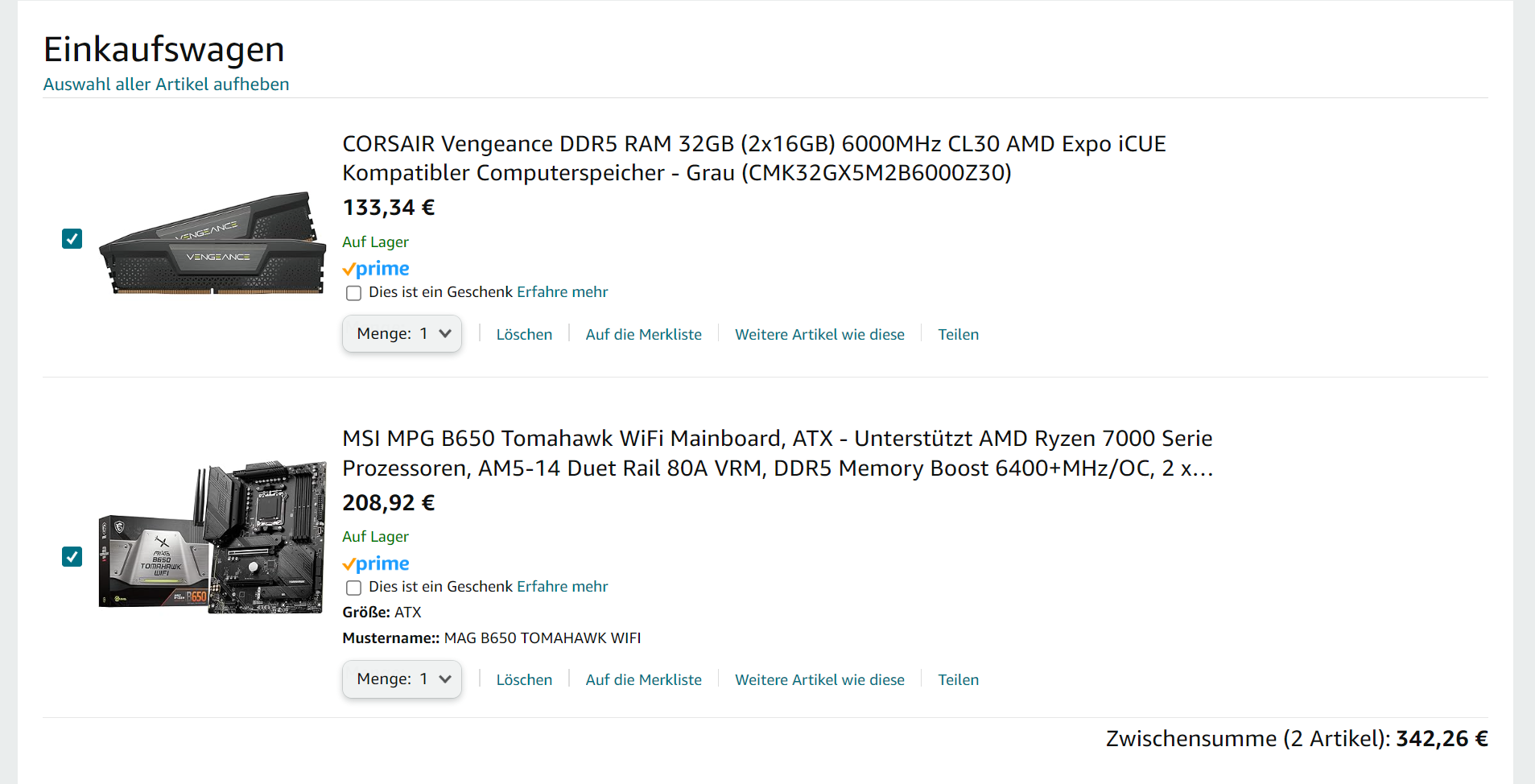The height and width of the screenshot is (784, 1535).
Task: Click the MSI B650 Tomahawk product image
Action: pos(212,538)
